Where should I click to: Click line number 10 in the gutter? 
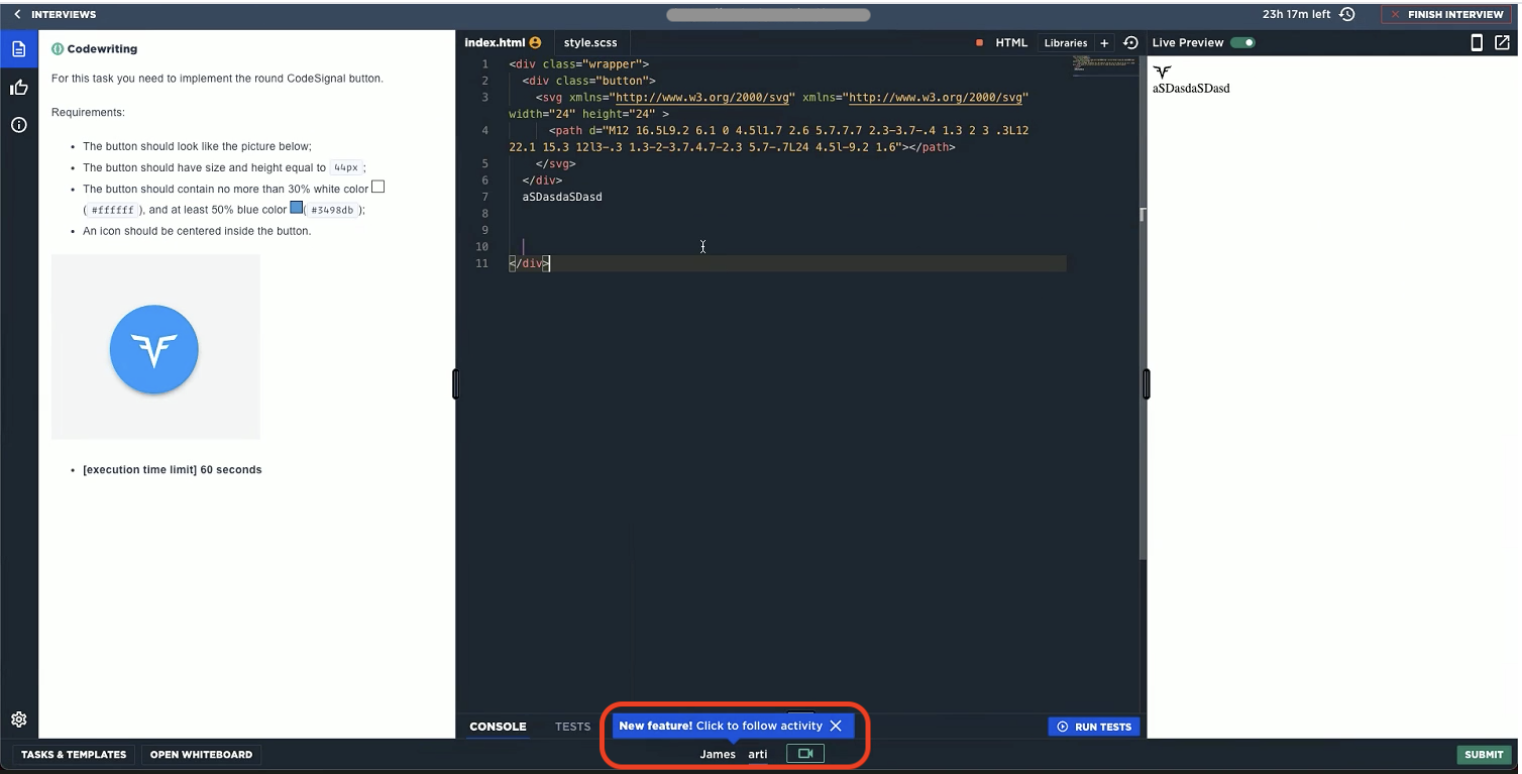point(483,247)
